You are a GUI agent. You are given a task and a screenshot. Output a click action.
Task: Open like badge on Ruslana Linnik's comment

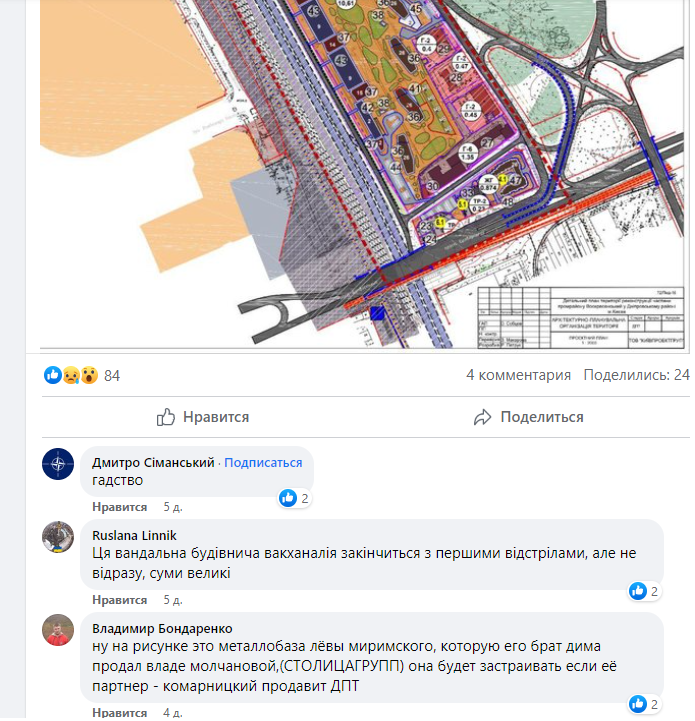pos(645,593)
